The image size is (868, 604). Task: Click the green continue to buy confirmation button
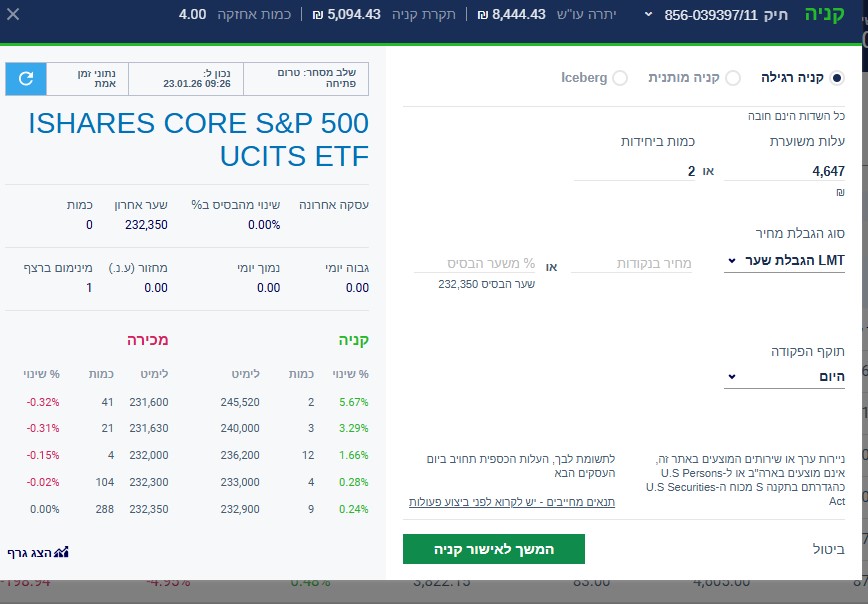494,549
